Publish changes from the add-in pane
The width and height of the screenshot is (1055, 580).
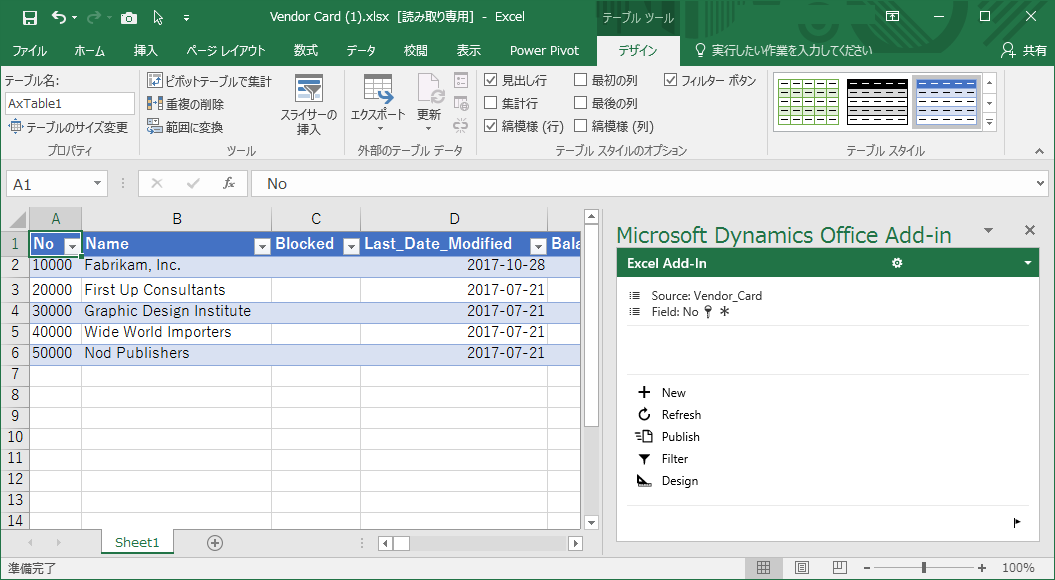668,437
